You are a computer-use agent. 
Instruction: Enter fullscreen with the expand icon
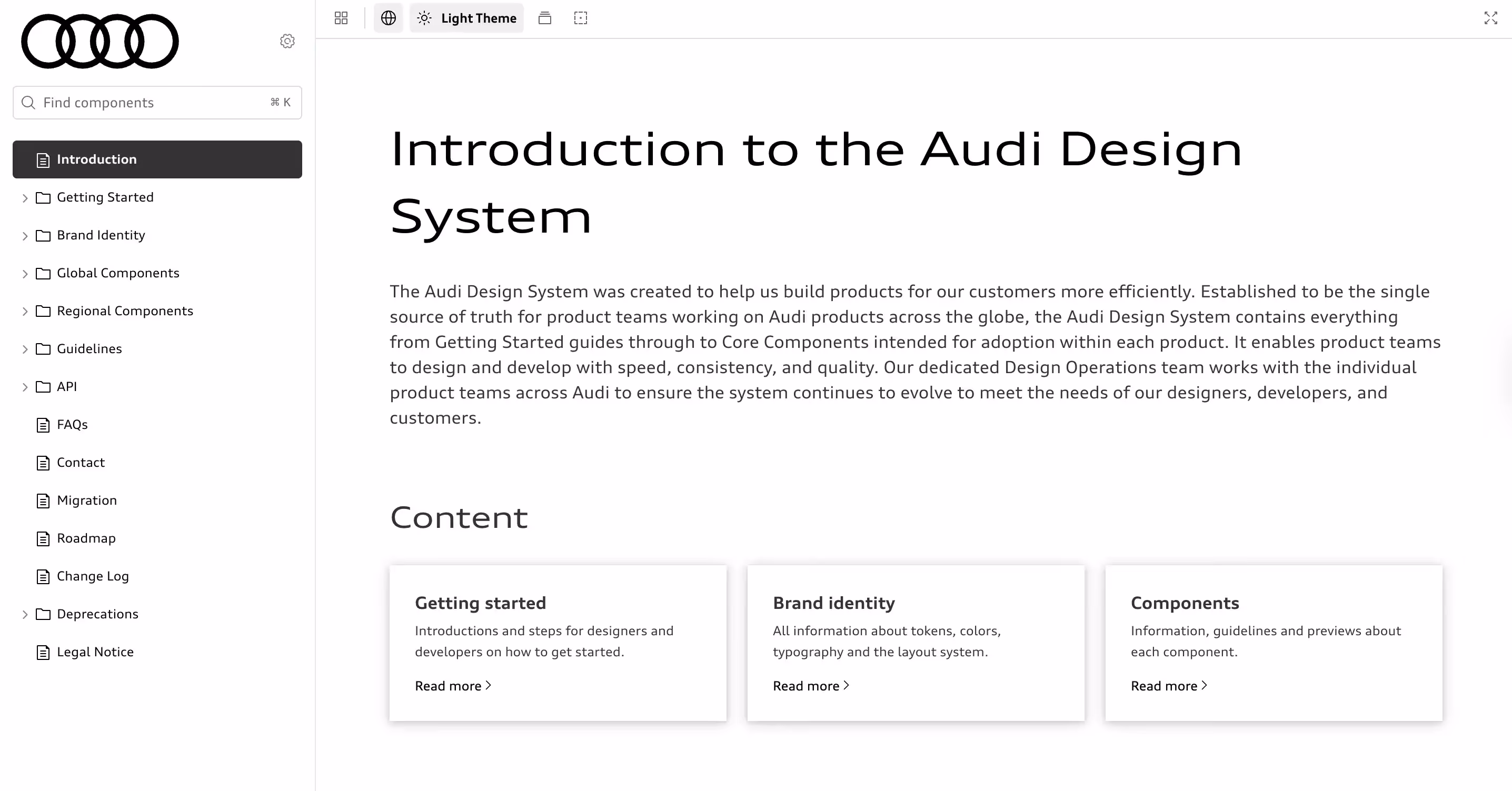point(1490,18)
